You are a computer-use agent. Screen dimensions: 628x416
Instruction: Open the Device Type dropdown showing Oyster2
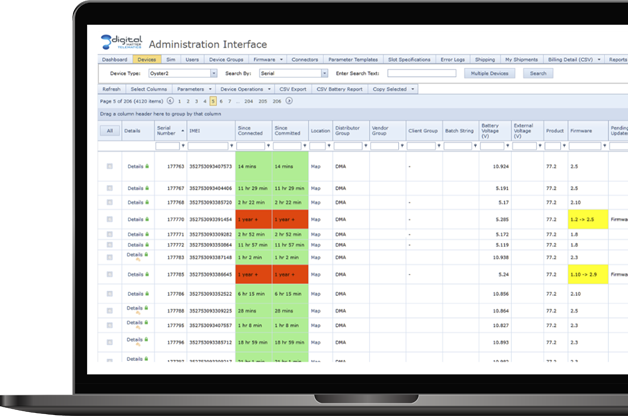coord(214,73)
